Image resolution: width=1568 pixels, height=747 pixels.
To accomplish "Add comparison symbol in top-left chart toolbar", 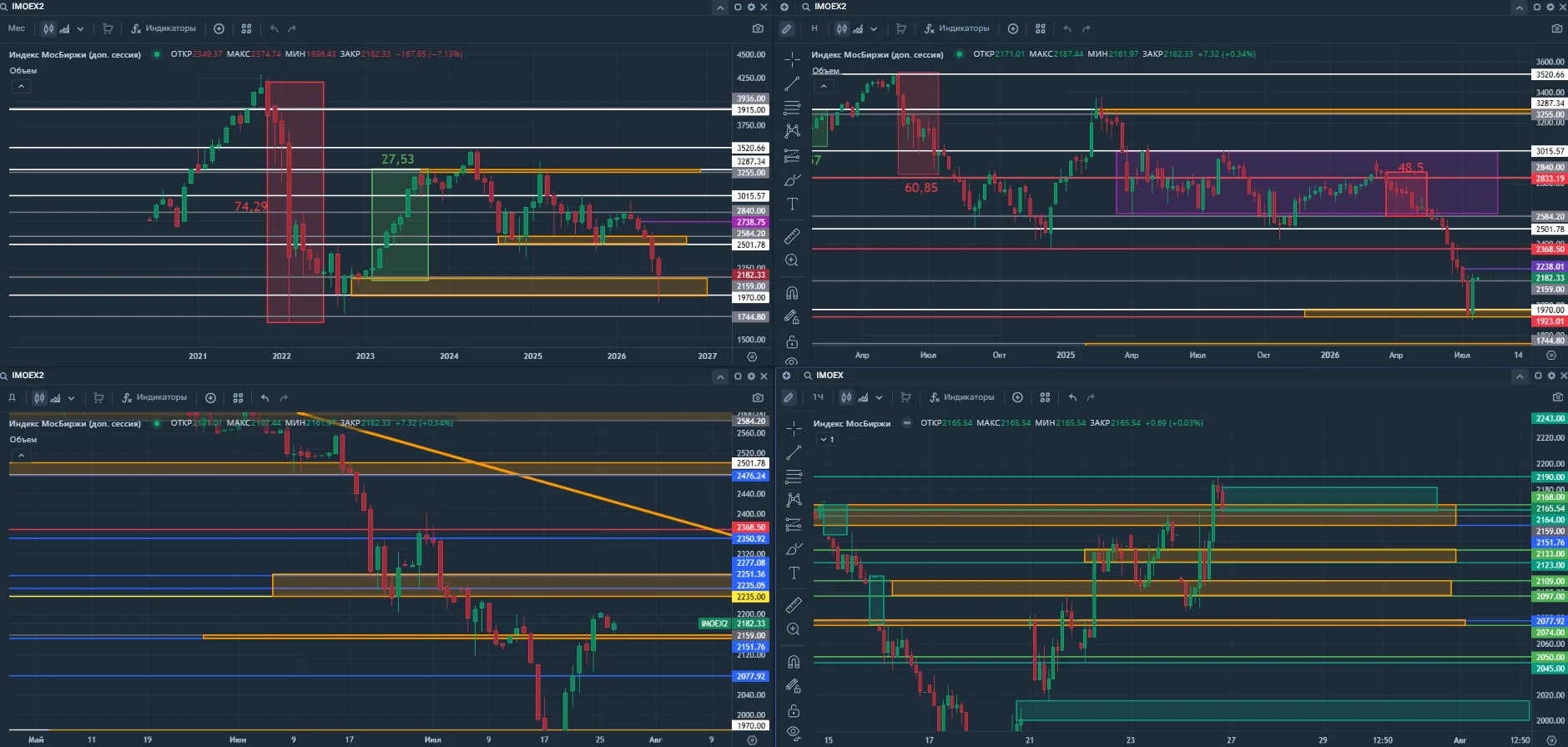I will tap(219, 28).
